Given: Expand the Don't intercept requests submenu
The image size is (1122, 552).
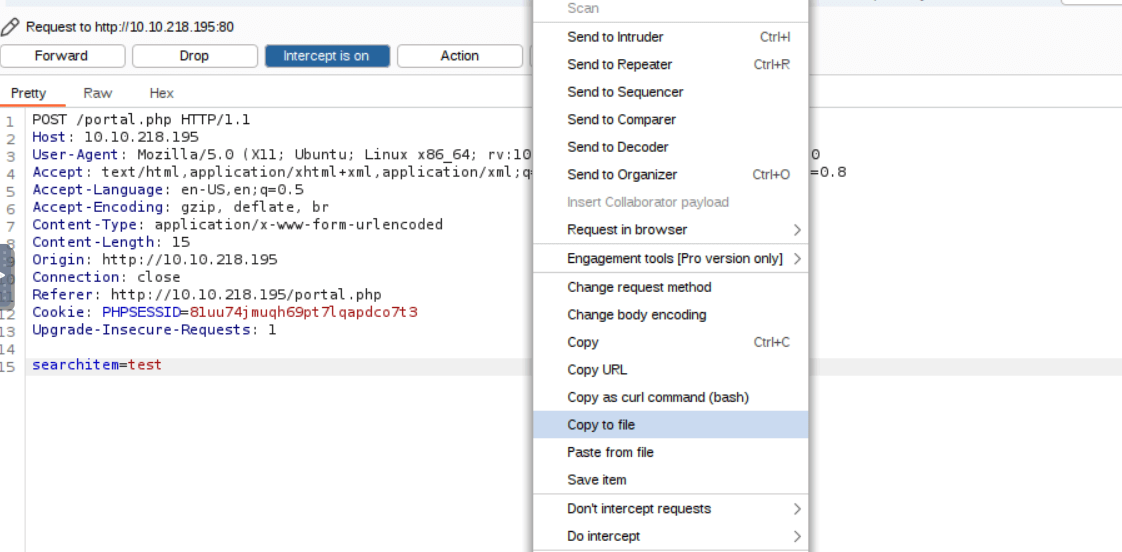Looking at the screenshot, I should pos(796,509).
